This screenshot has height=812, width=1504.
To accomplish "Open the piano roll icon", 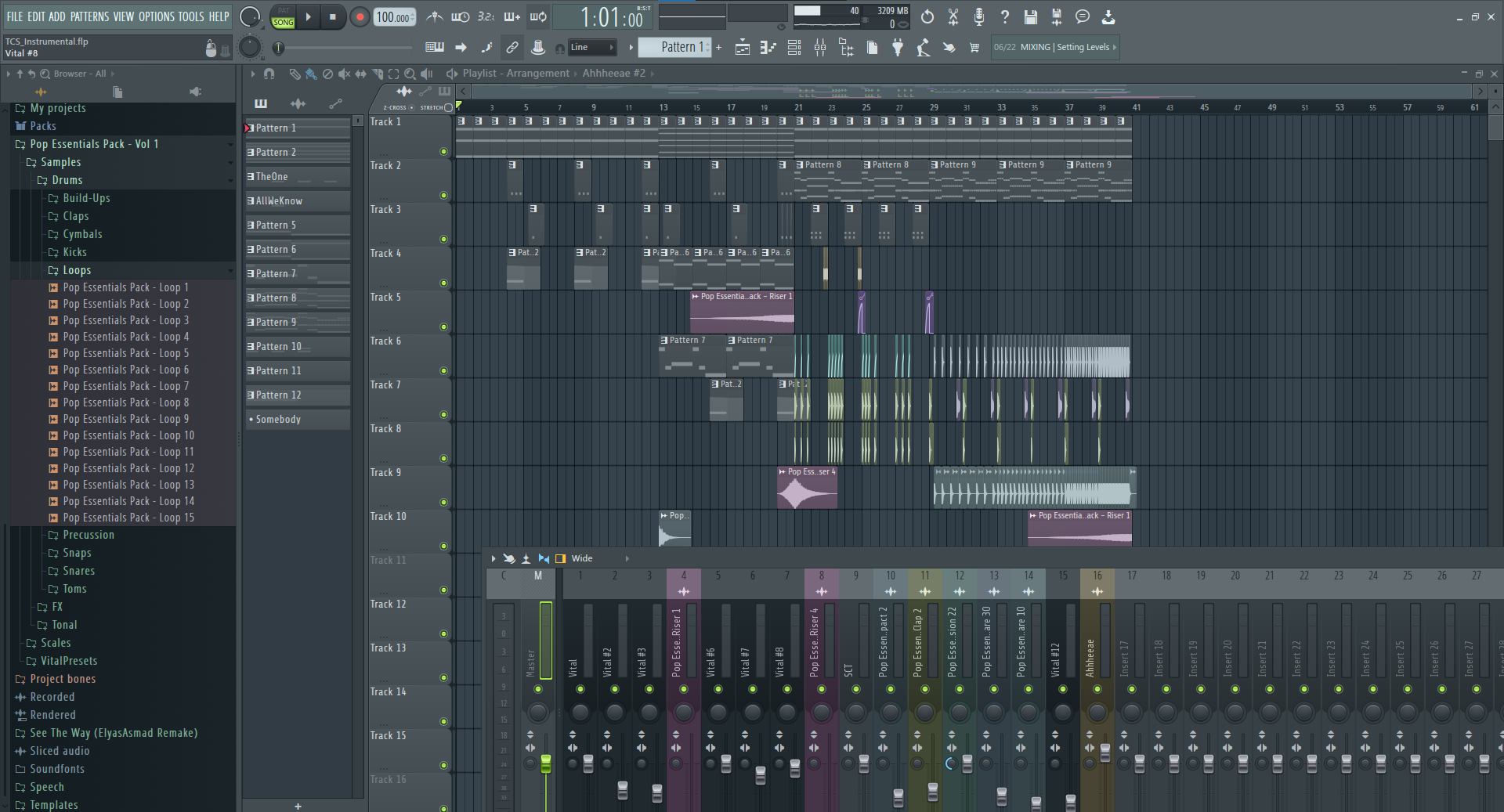I will (768, 48).
